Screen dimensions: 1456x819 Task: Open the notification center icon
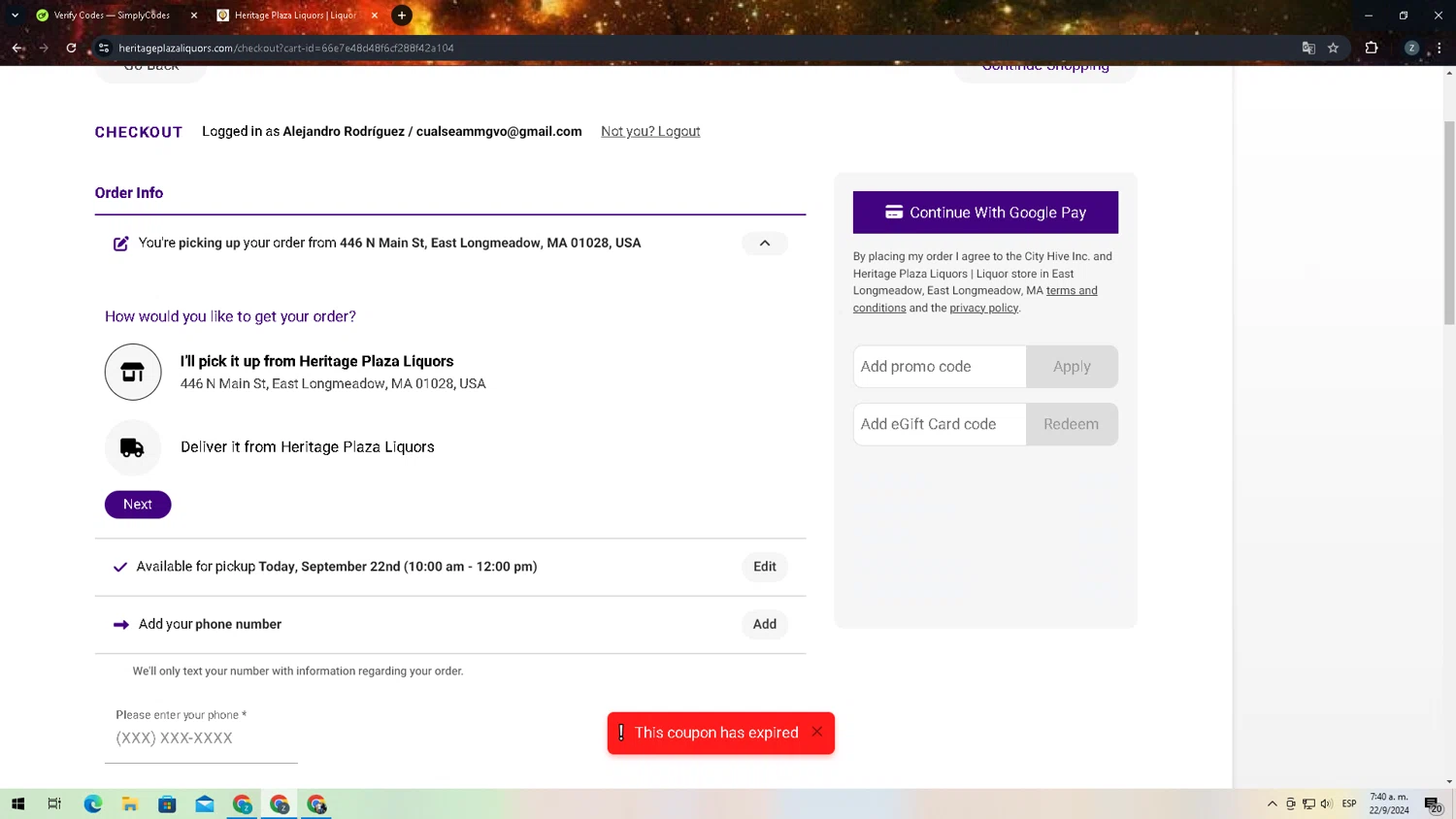click(1433, 804)
